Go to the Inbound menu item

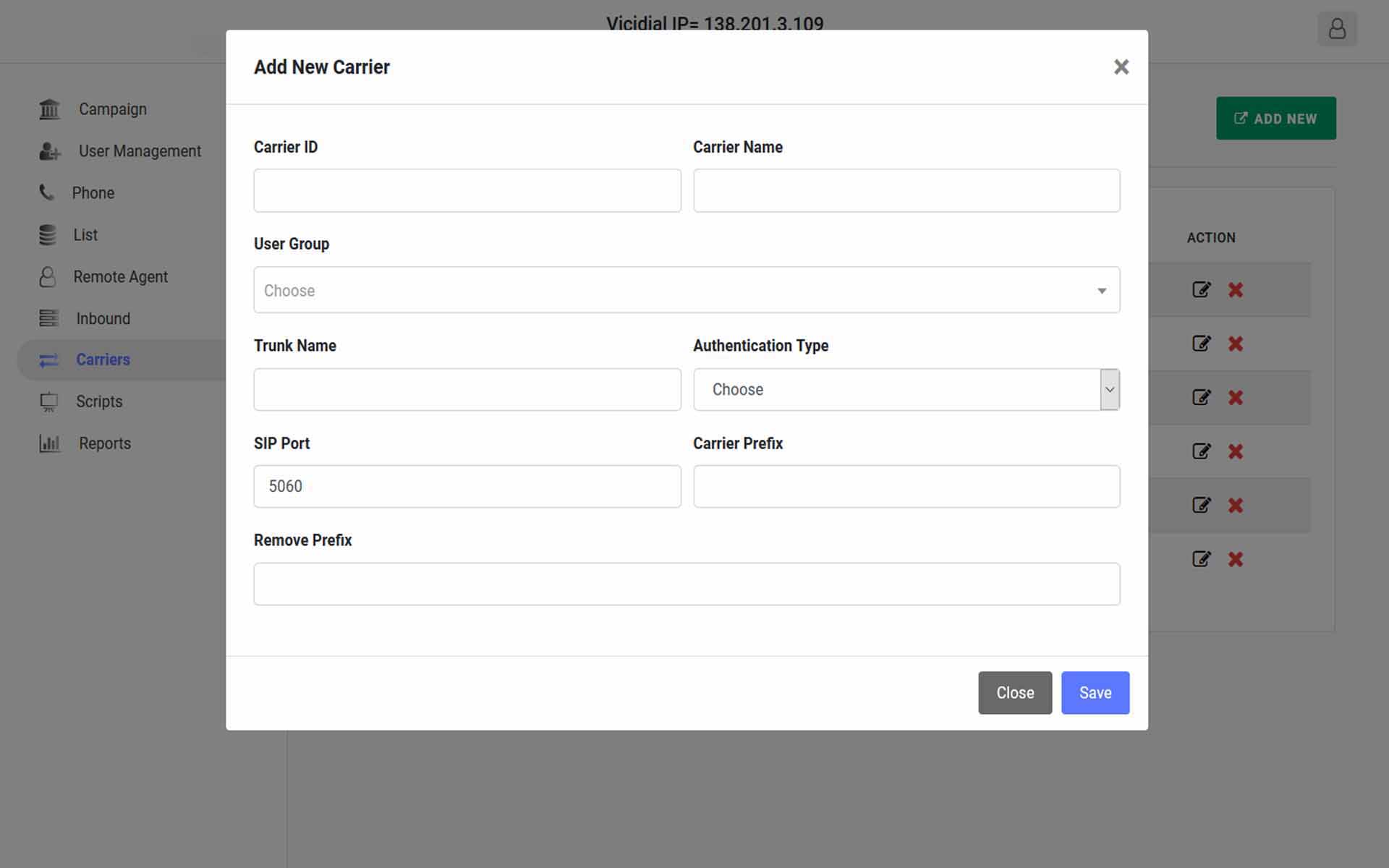(103, 319)
